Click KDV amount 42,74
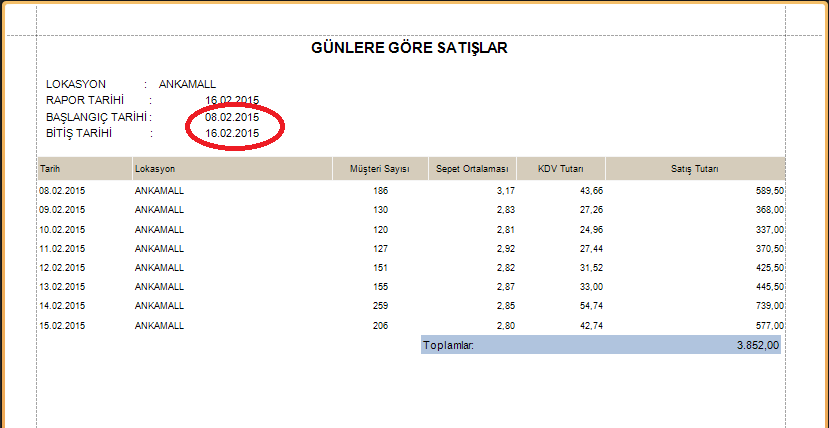 point(592,325)
